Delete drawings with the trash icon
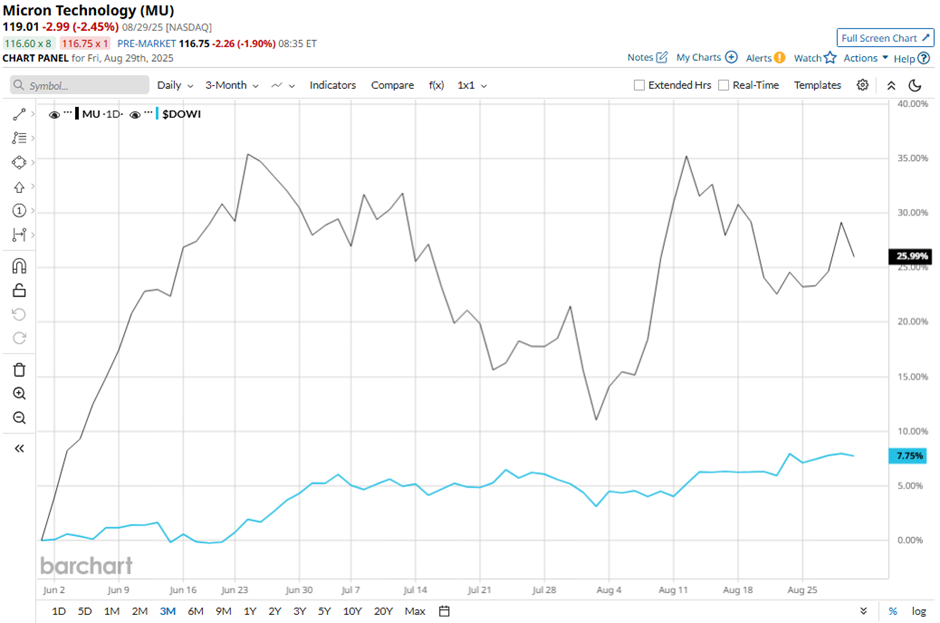Viewport: 940px width, 623px height. (19, 369)
